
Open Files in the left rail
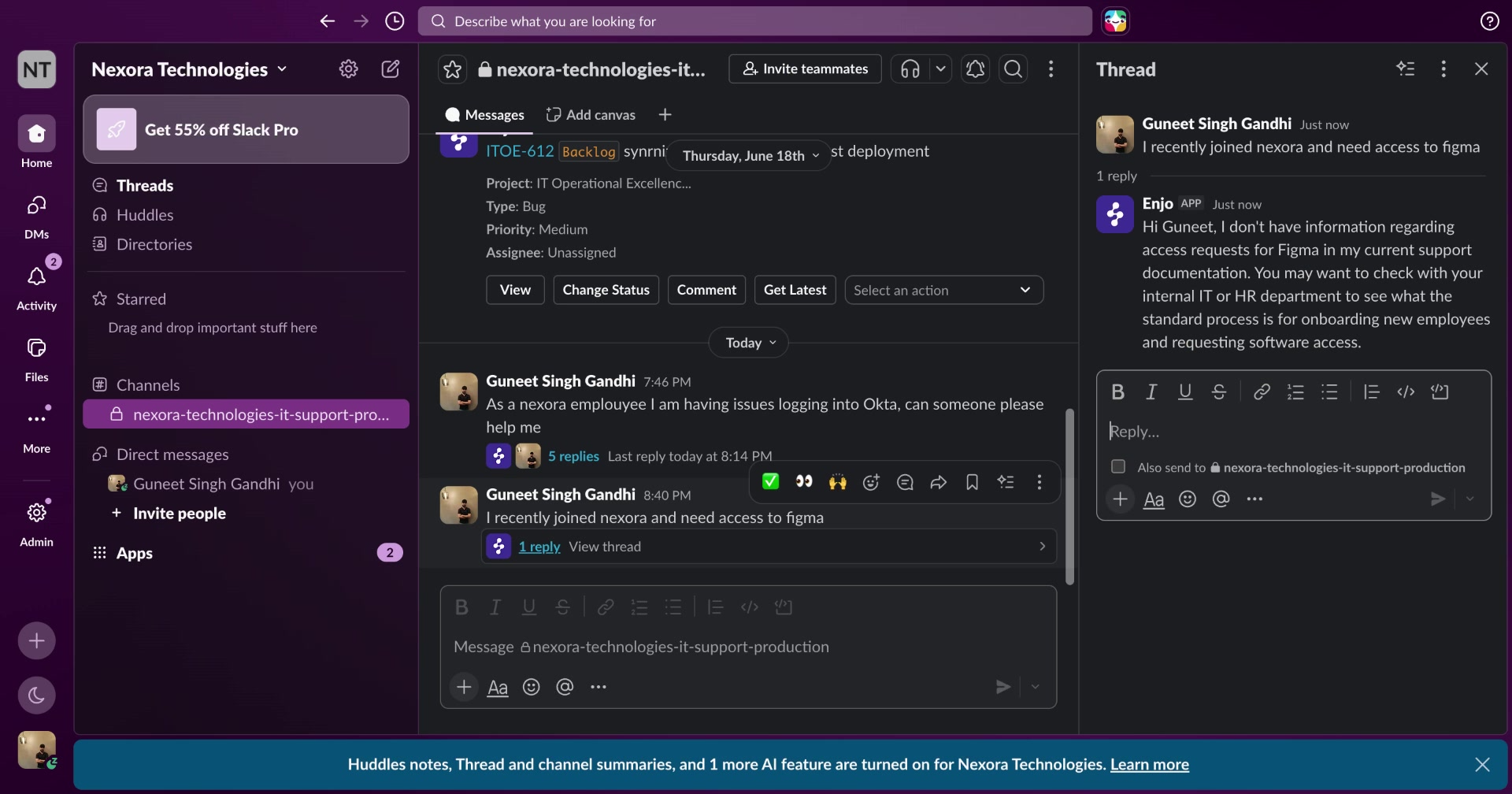click(36, 358)
